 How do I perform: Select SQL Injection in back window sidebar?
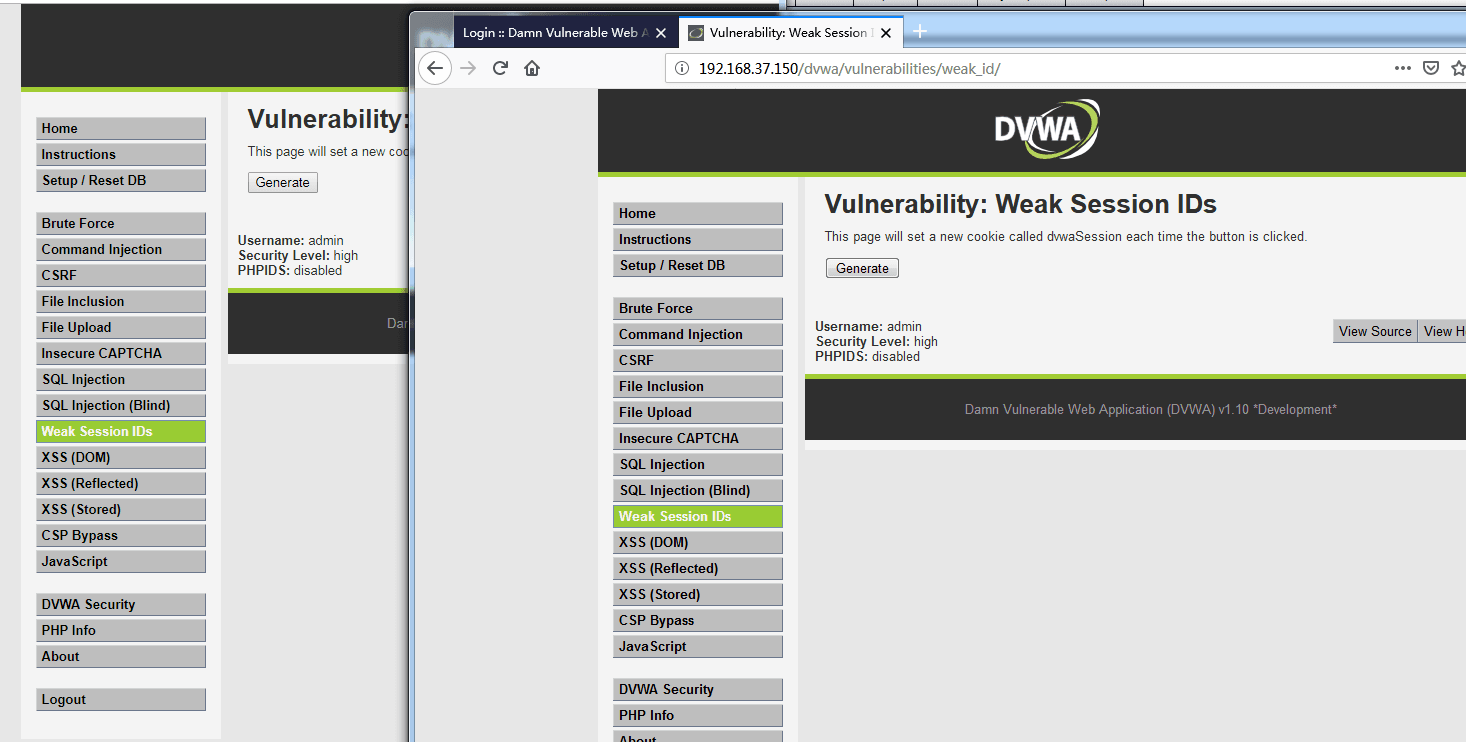121,379
